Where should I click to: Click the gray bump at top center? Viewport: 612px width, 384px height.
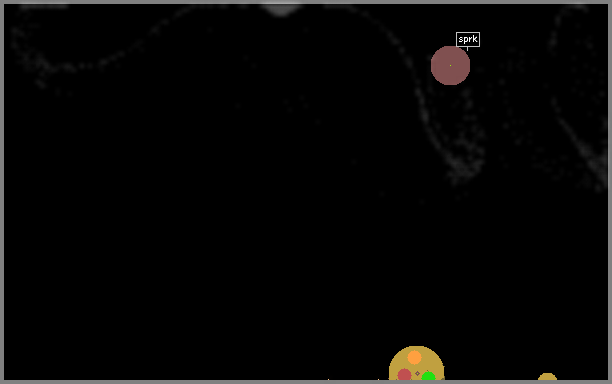coord(281,9)
